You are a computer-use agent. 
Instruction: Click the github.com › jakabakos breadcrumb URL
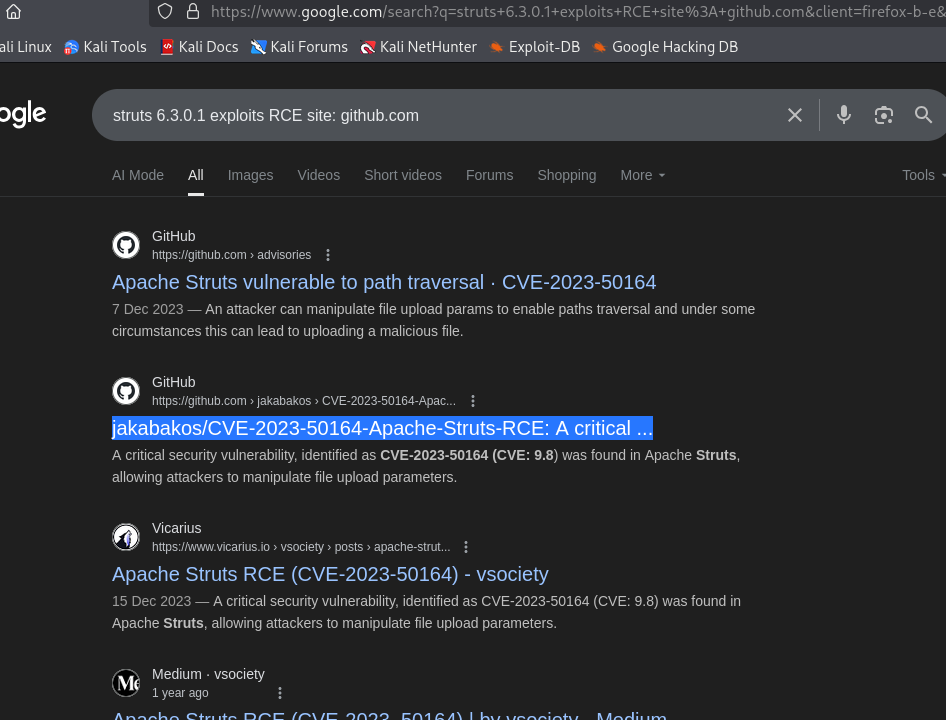(x=303, y=401)
